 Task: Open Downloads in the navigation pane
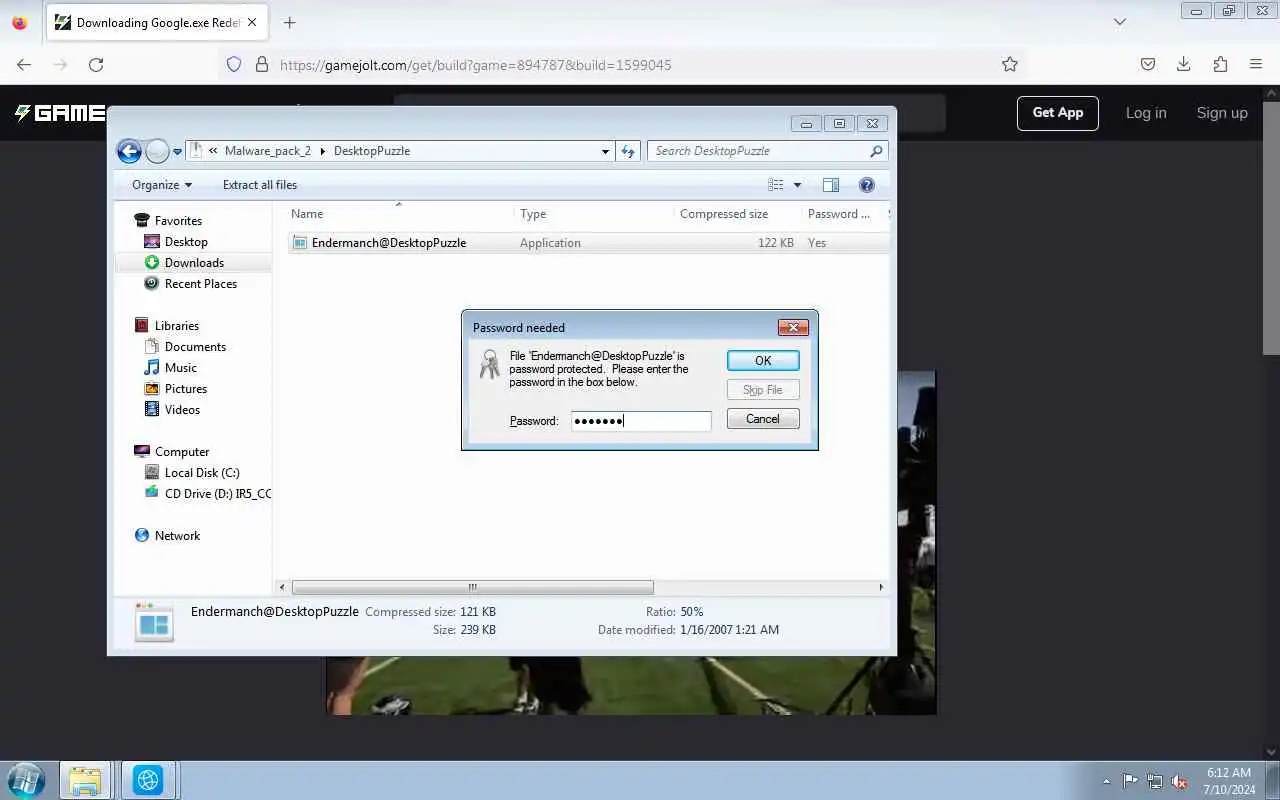coord(194,263)
